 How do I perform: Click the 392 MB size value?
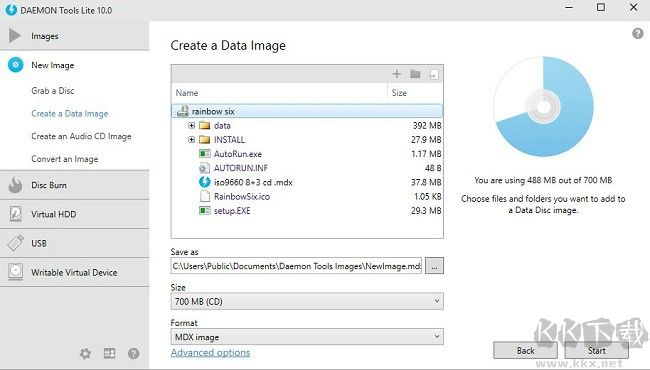coord(427,126)
